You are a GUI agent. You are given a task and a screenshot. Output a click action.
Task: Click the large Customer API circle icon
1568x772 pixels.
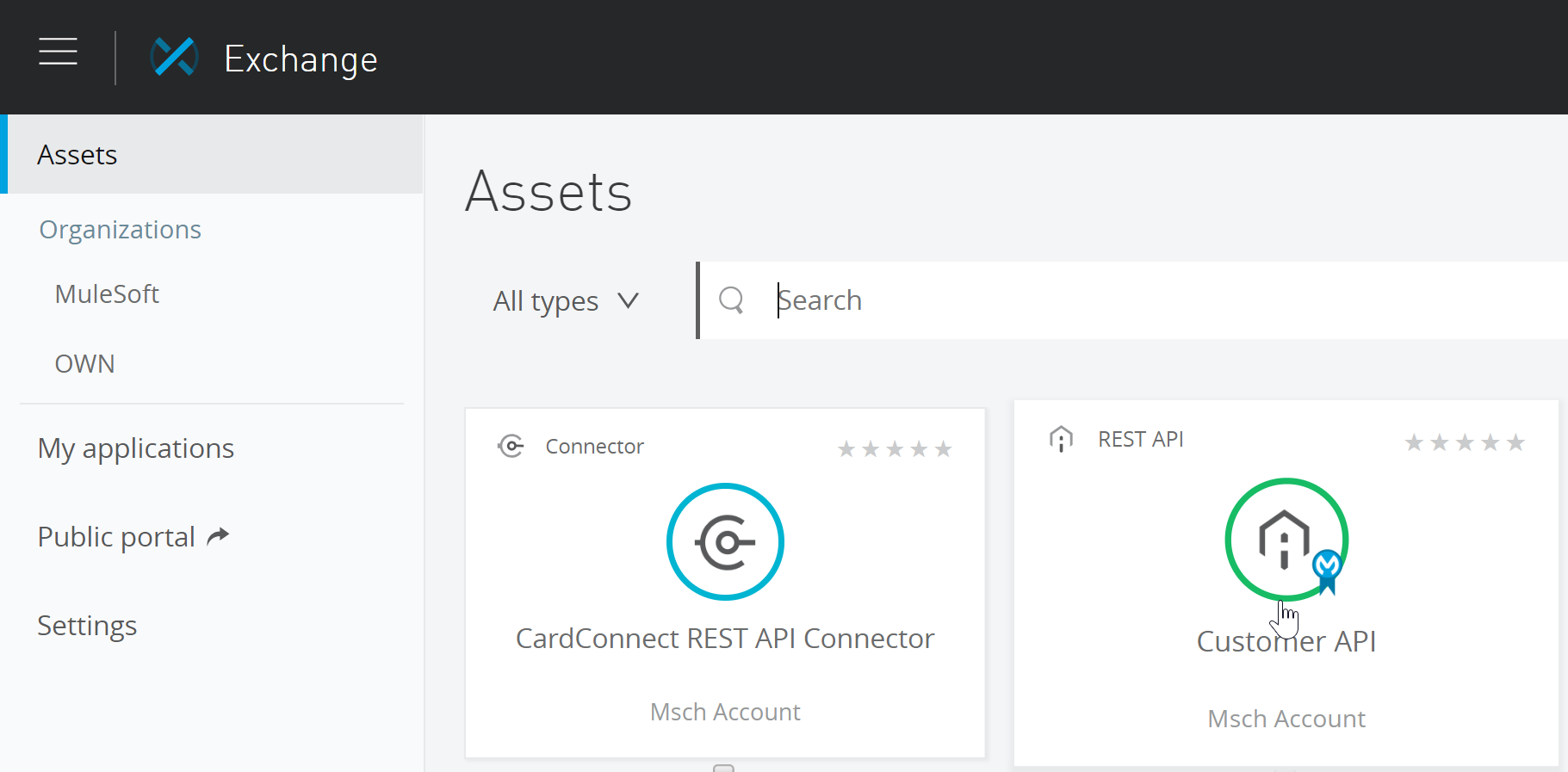pyautogui.click(x=1286, y=540)
